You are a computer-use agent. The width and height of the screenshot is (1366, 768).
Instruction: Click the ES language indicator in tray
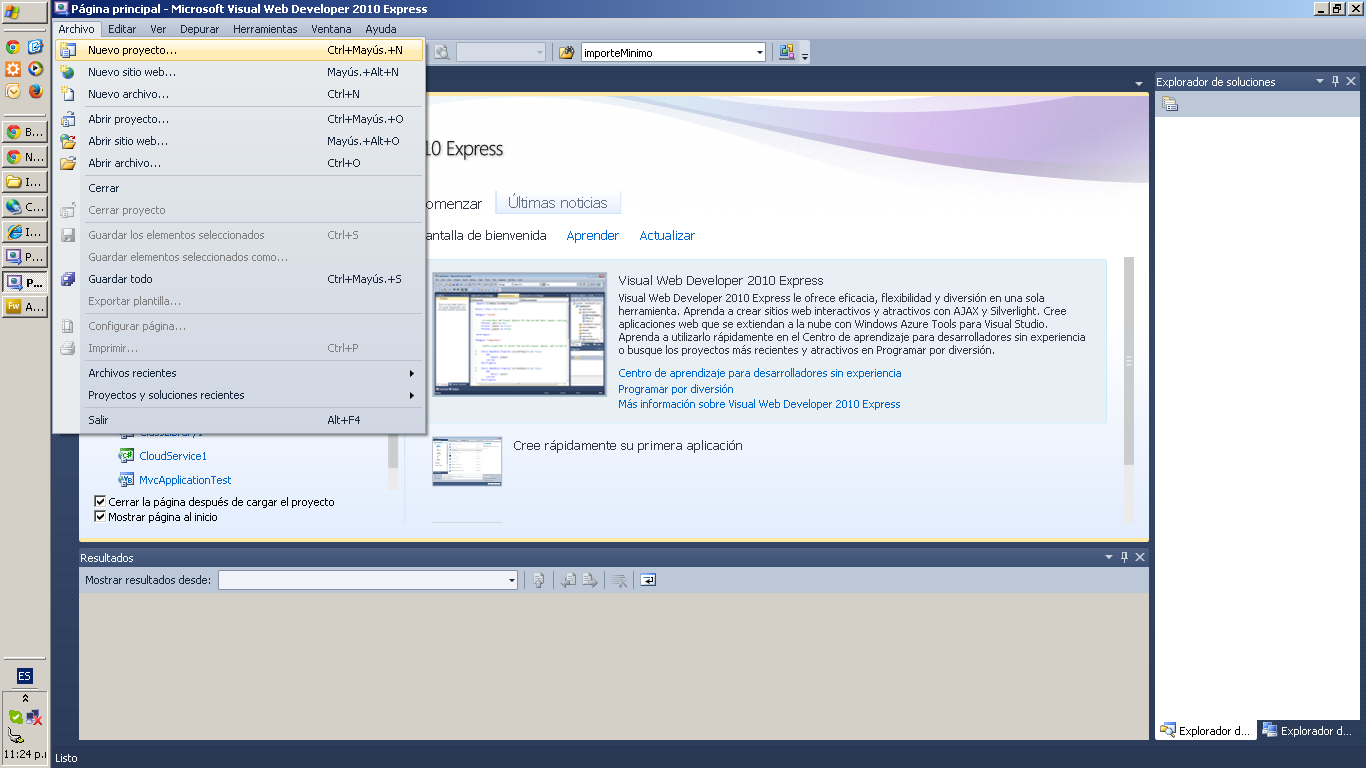tap(25, 676)
